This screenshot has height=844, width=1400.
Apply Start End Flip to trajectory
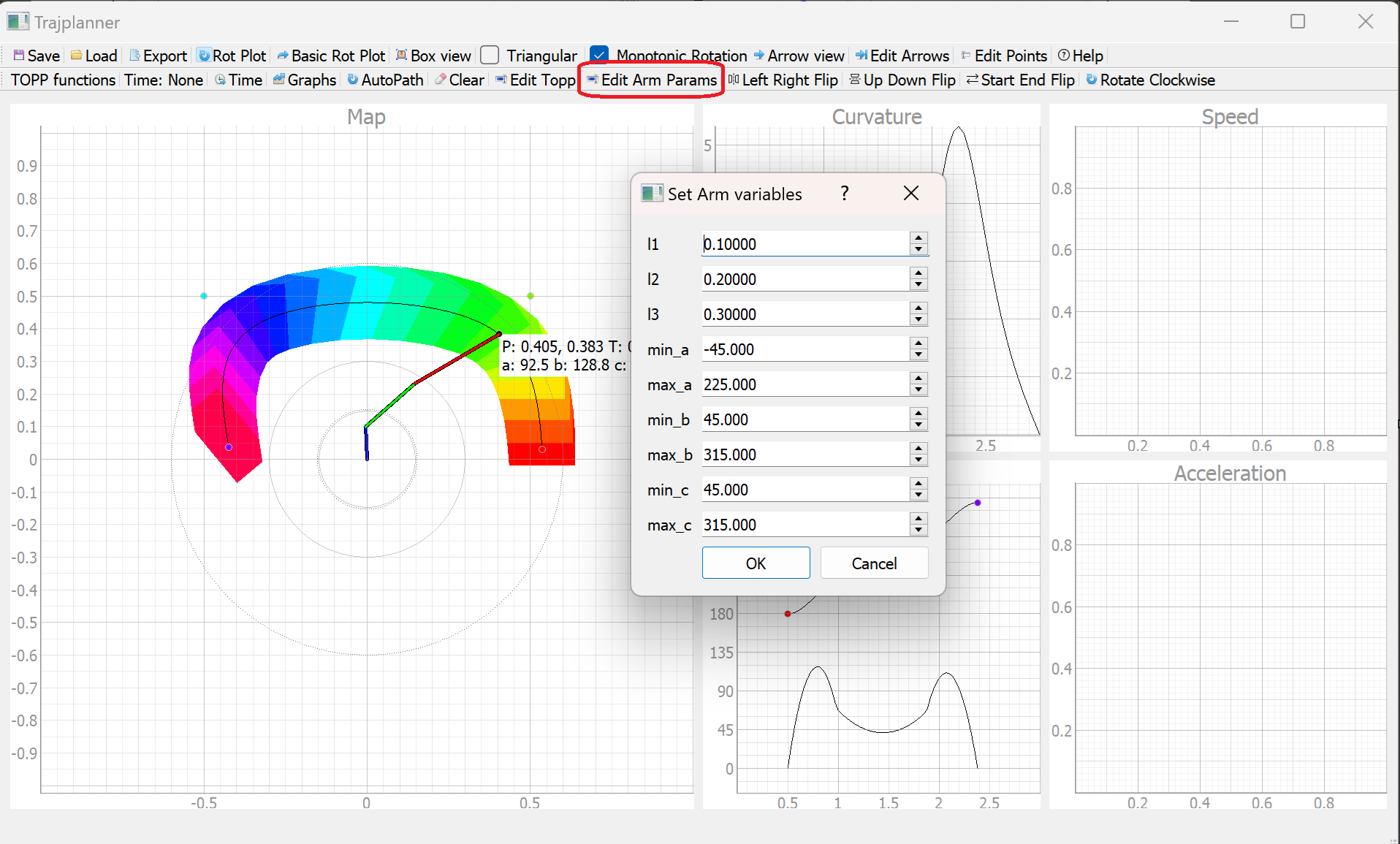[1020, 80]
